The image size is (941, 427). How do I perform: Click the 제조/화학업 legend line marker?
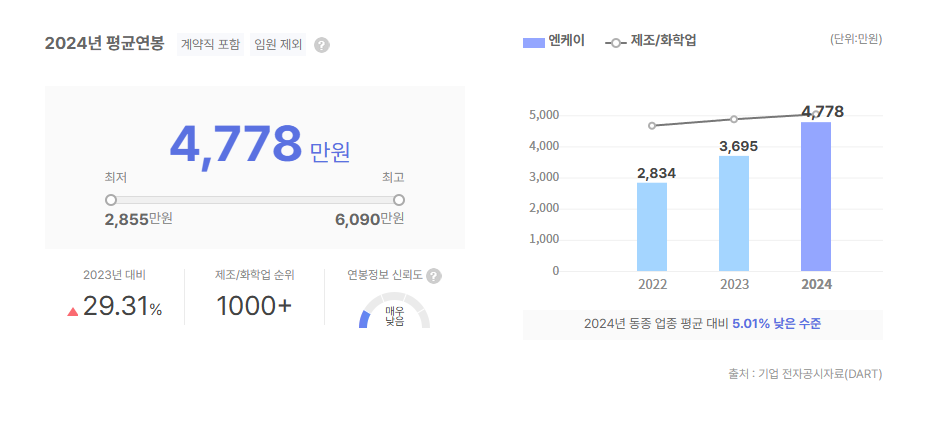pyautogui.click(x=616, y=43)
